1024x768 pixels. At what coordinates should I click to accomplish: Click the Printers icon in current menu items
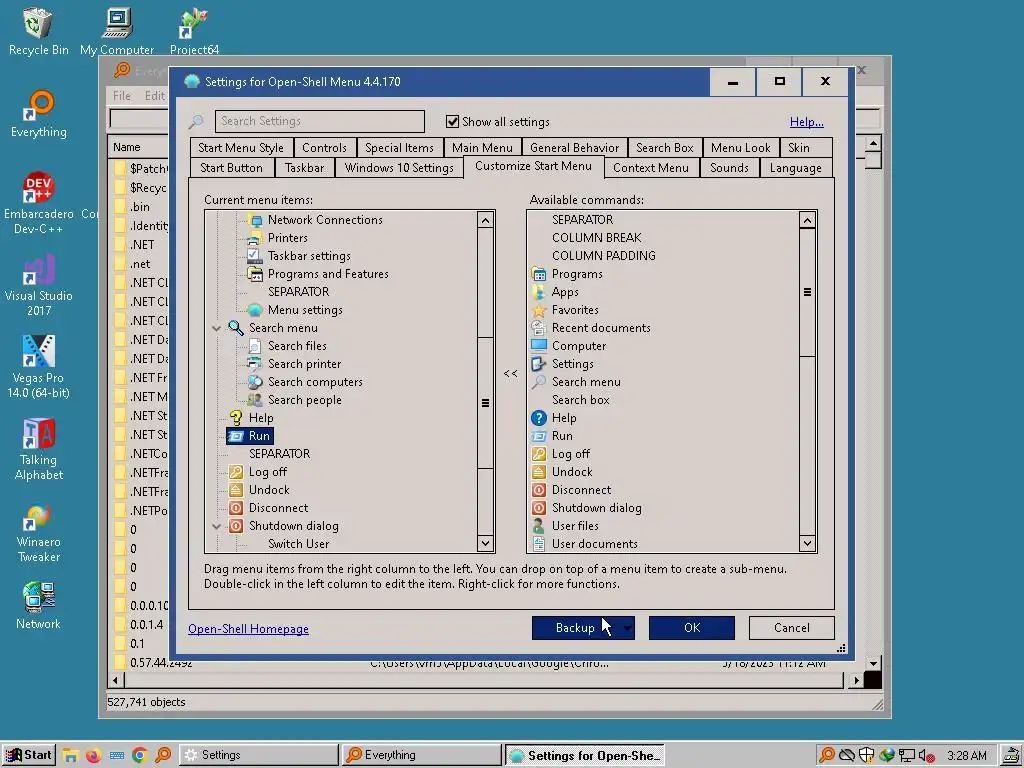pos(255,238)
